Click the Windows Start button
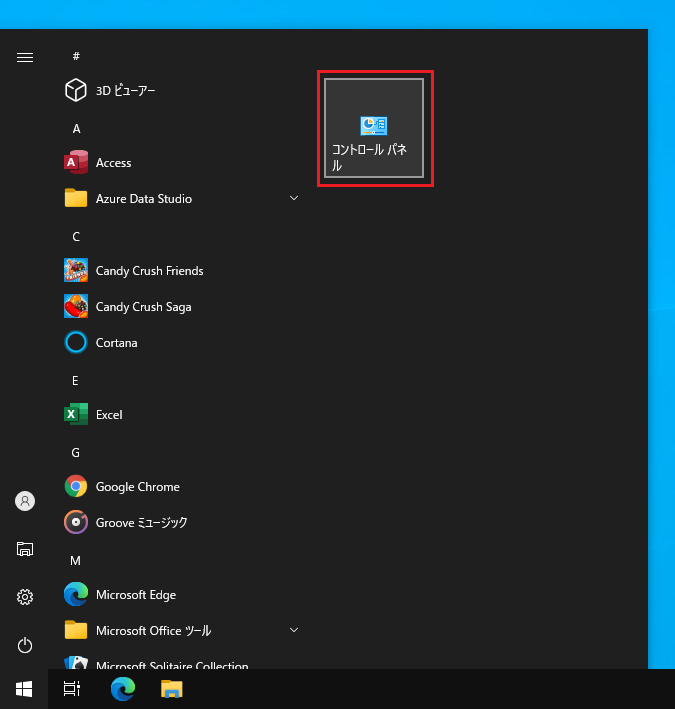Screen dimensions: 675x709 click(x=24, y=689)
